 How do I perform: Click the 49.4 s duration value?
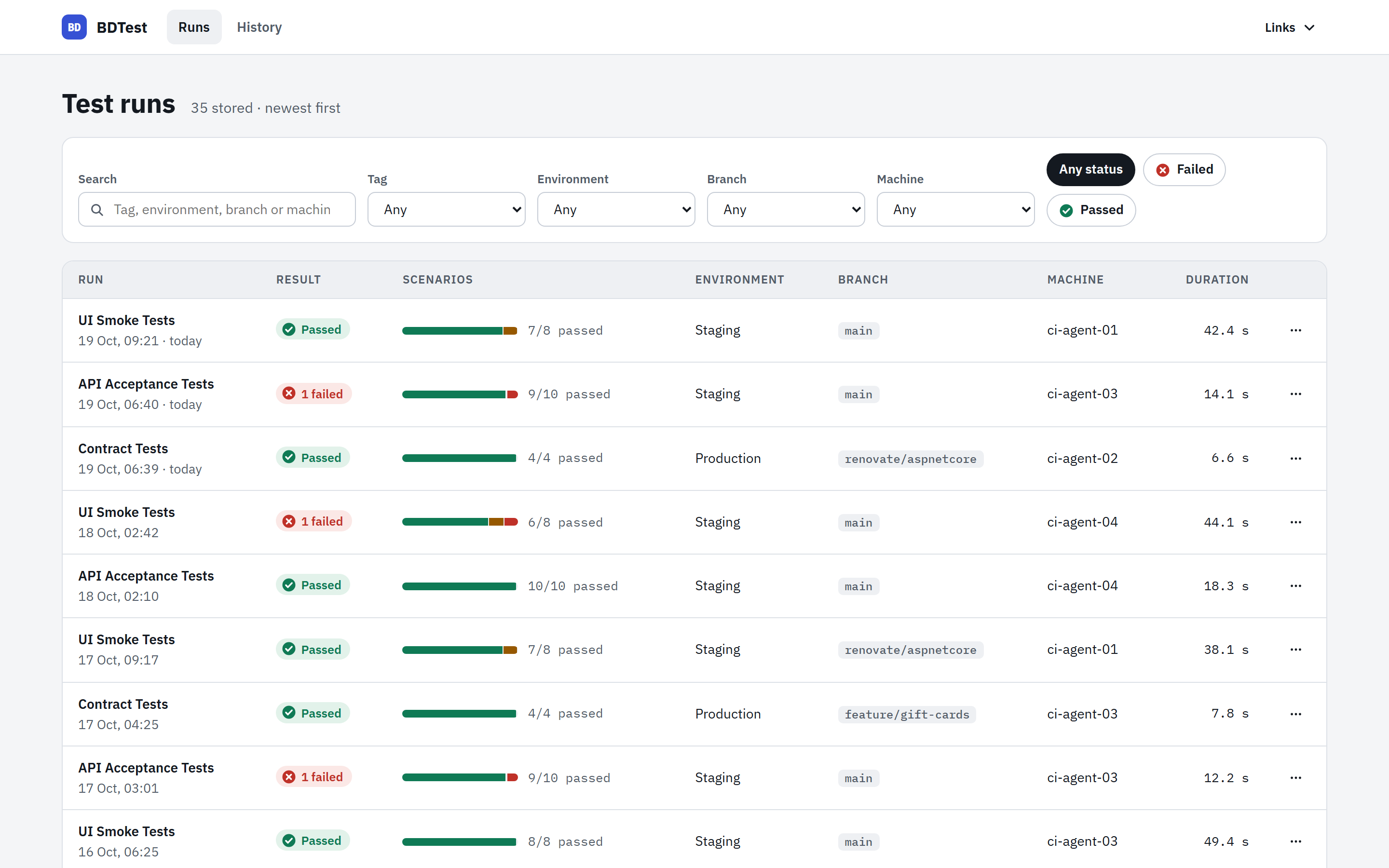tap(1226, 841)
